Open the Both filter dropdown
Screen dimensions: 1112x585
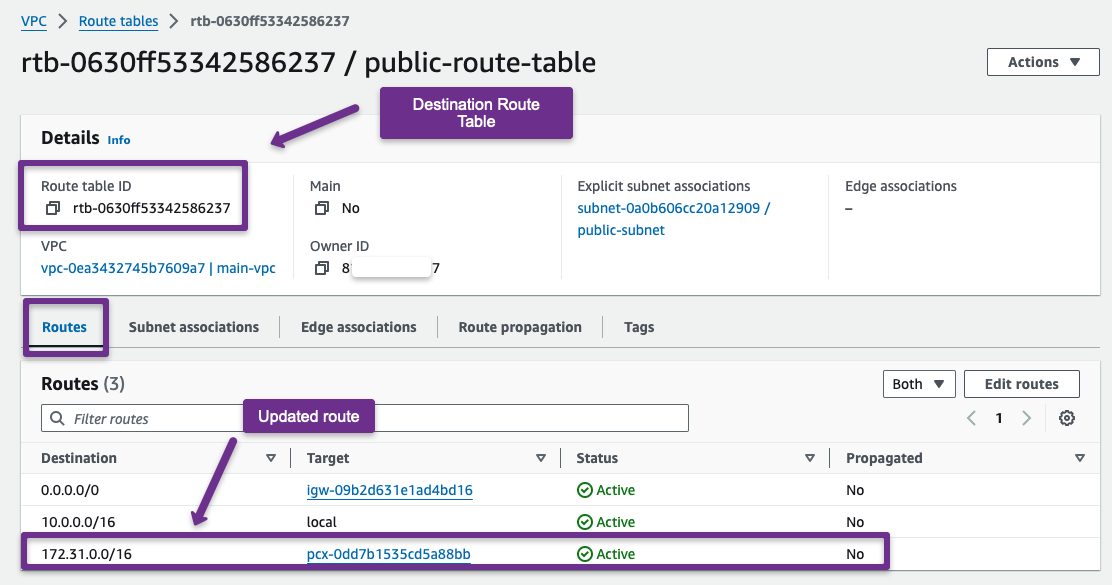click(x=917, y=383)
